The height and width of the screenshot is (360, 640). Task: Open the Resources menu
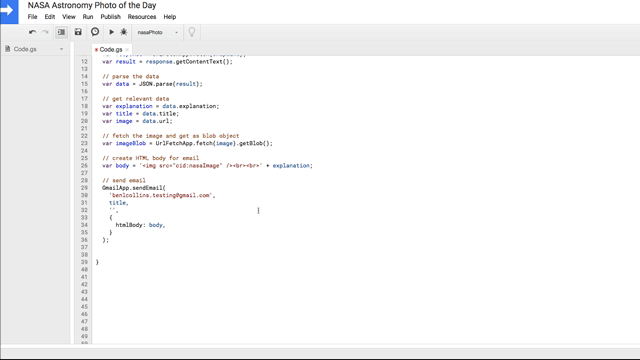pyautogui.click(x=142, y=17)
